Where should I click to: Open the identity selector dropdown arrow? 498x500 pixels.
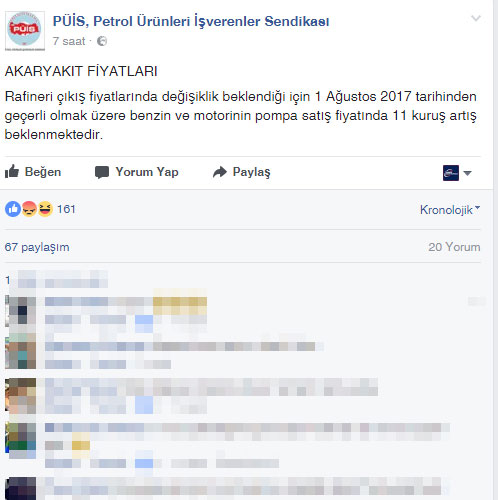point(467,173)
